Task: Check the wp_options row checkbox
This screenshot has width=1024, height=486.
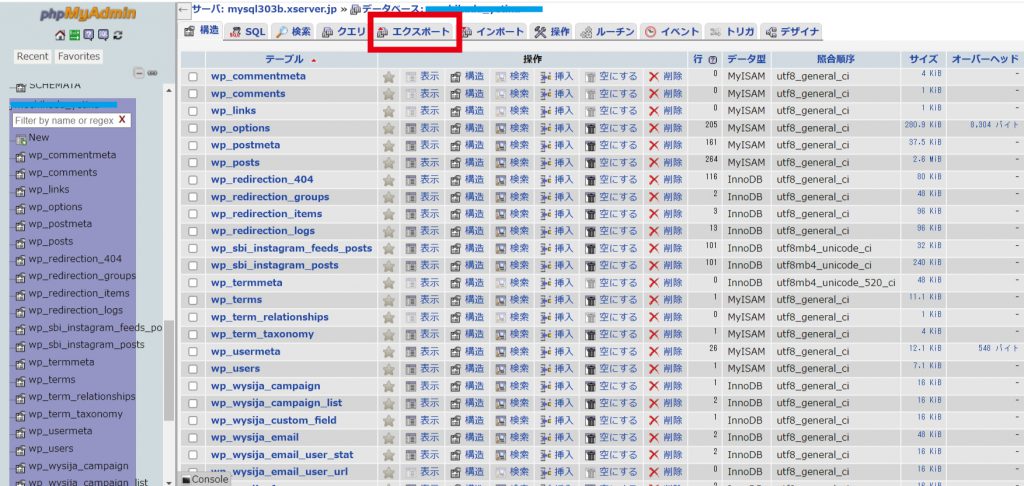Action: [193, 129]
